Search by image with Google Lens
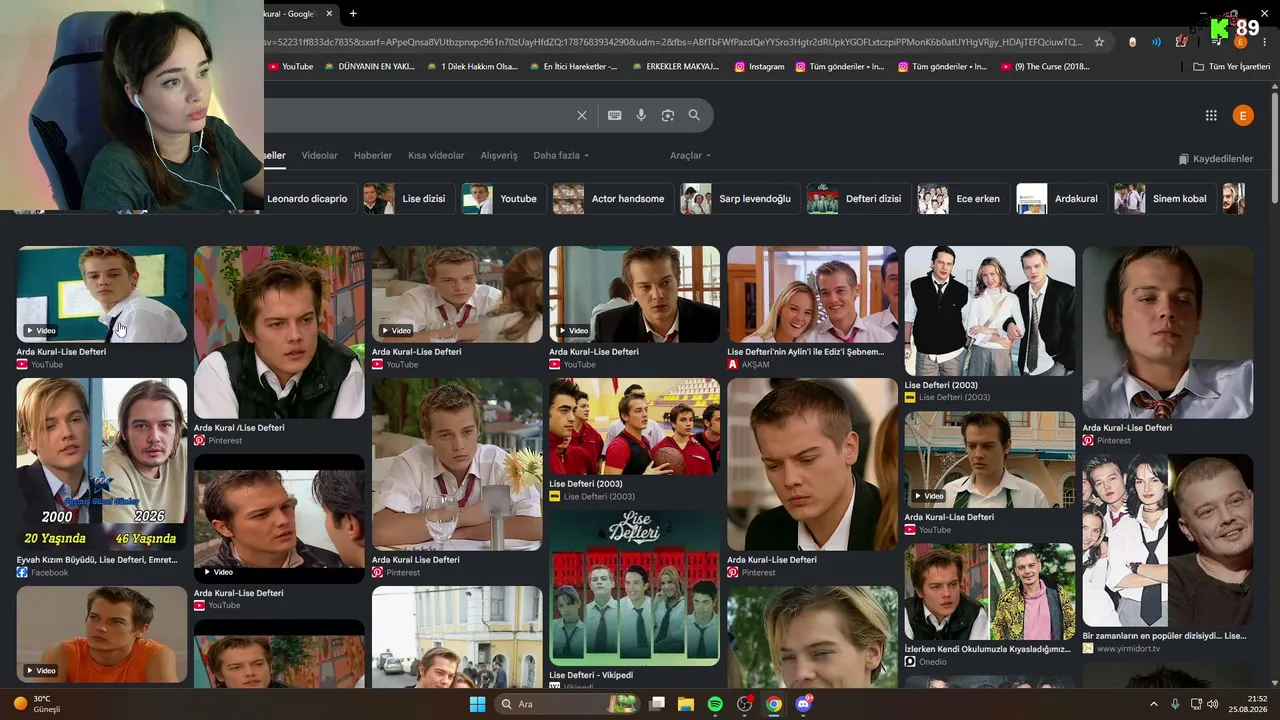The image size is (1280, 720). pyautogui.click(x=668, y=115)
